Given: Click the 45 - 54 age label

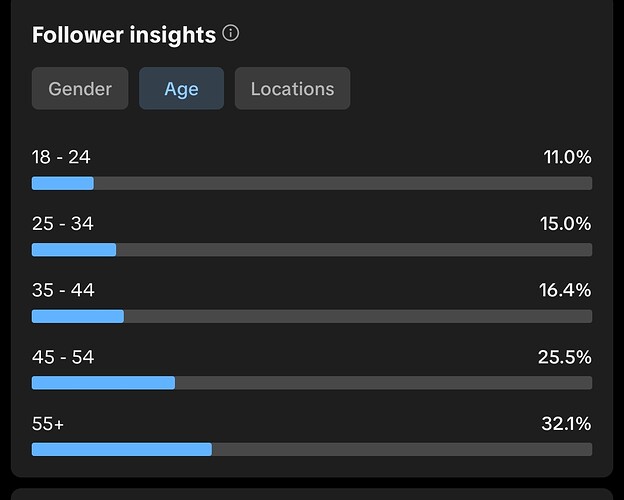Looking at the screenshot, I should pyautogui.click(x=62, y=357).
